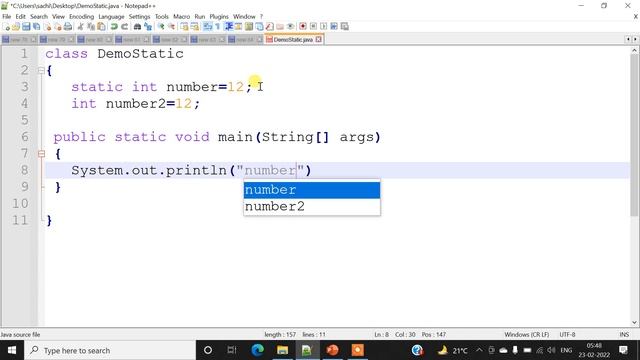Screen dimensions: 640x360
Task: Click the Document Map toolbar icon
Action: [249, 27]
